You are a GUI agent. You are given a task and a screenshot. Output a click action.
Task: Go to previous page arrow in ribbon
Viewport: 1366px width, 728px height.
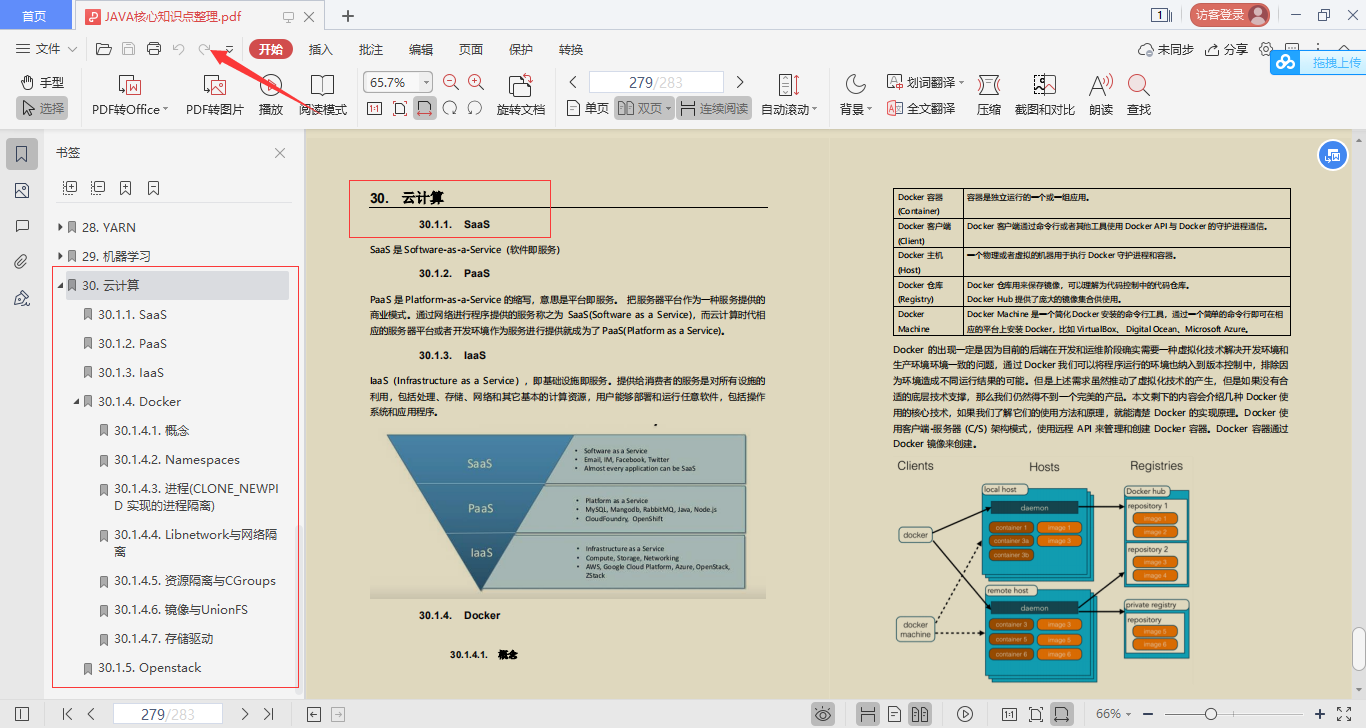pos(573,82)
